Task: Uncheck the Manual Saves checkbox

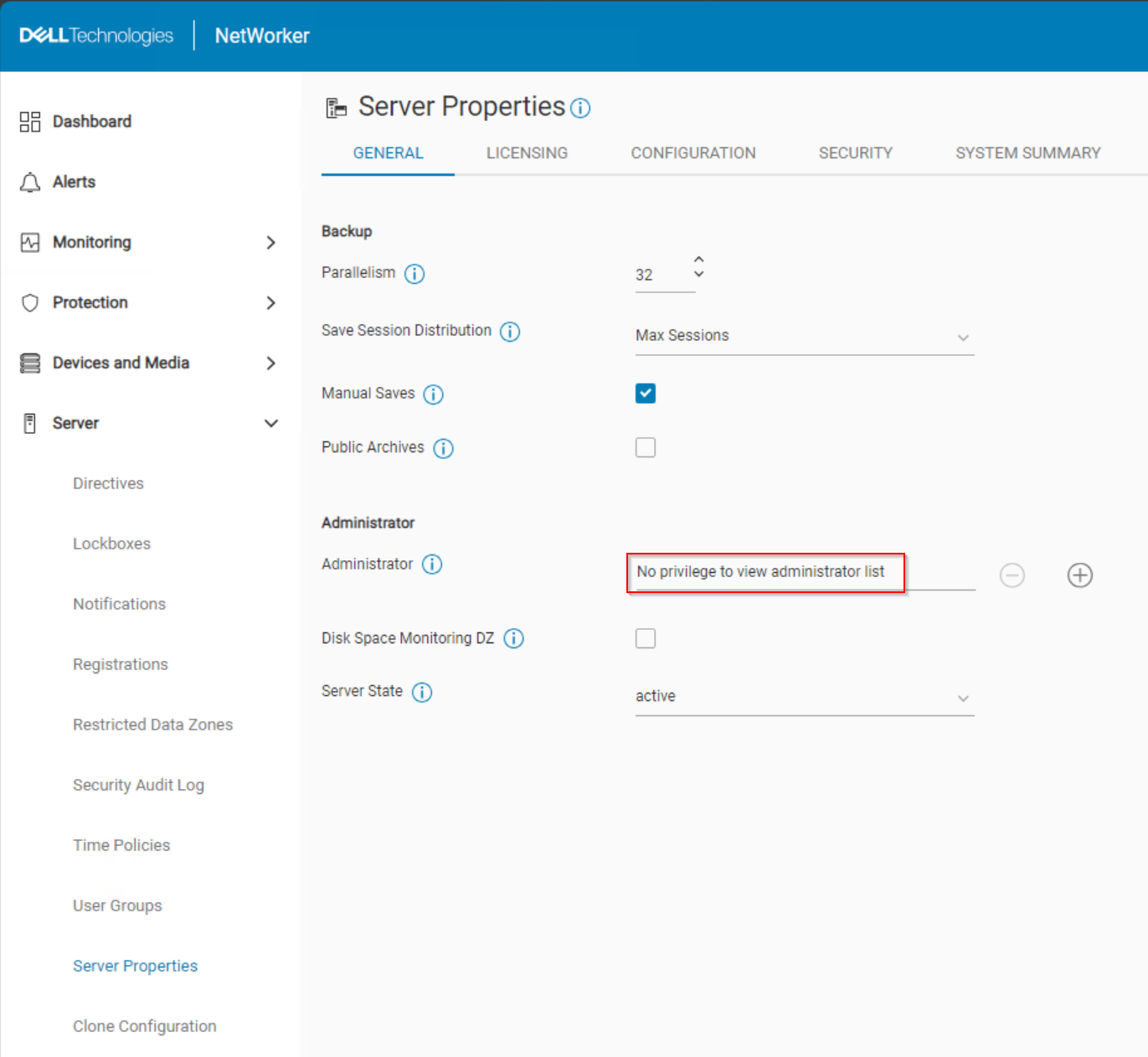Action: pyautogui.click(x=645, y=393)
